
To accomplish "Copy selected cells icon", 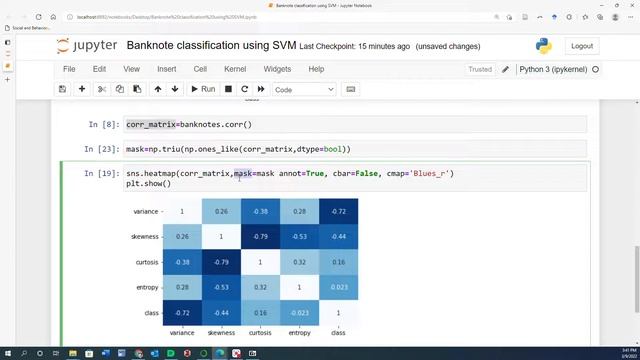I will click(120, 89).
